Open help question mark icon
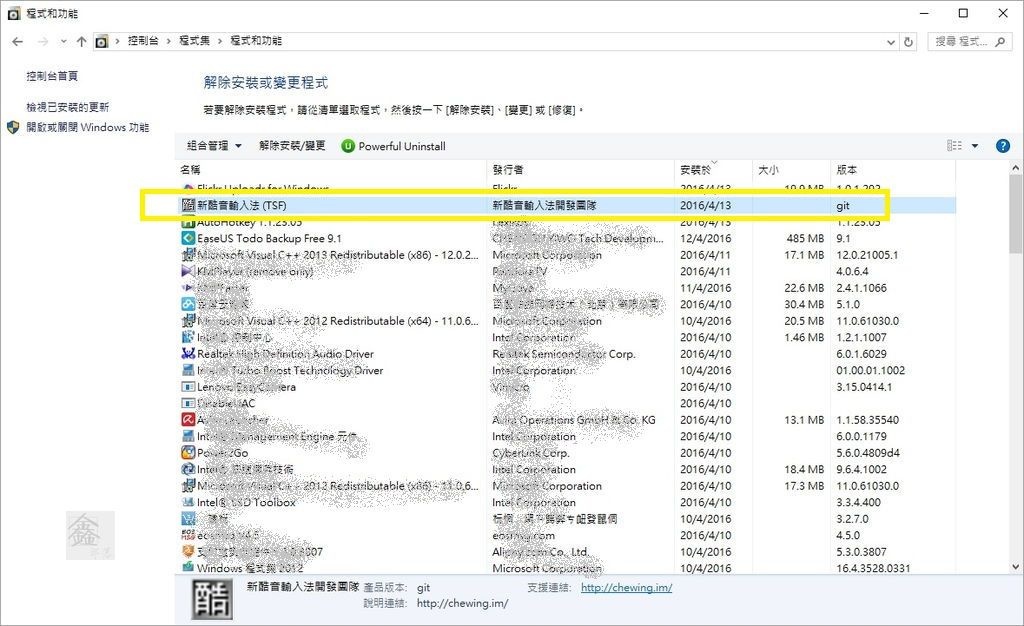The image size is (1024, 626). tap(1003, 146)
